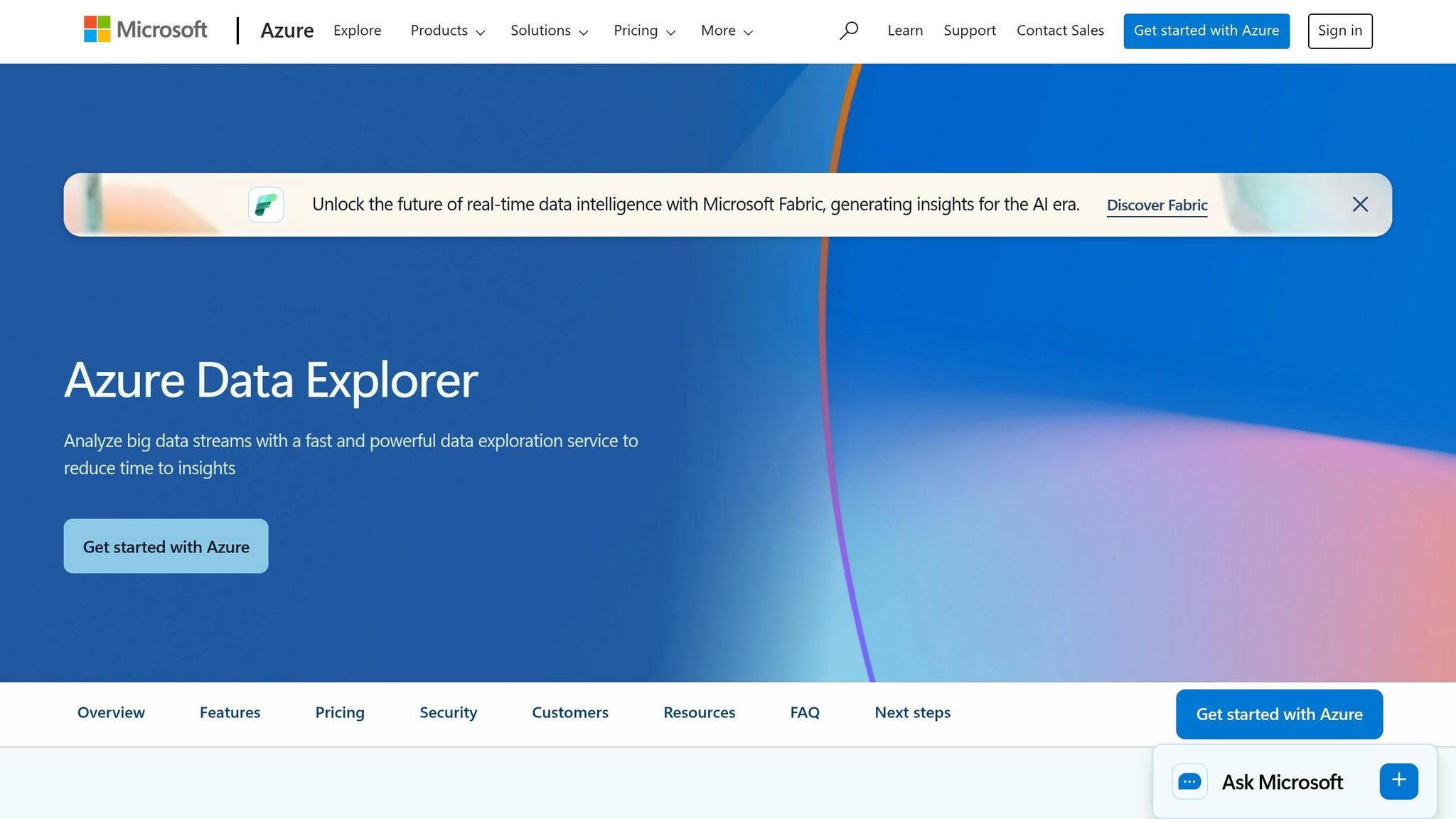This screenshot has height=819, width=1456.
Task: Click the Ask Microsoft chat bubble icon
Action: click(x=1189, y=782)
